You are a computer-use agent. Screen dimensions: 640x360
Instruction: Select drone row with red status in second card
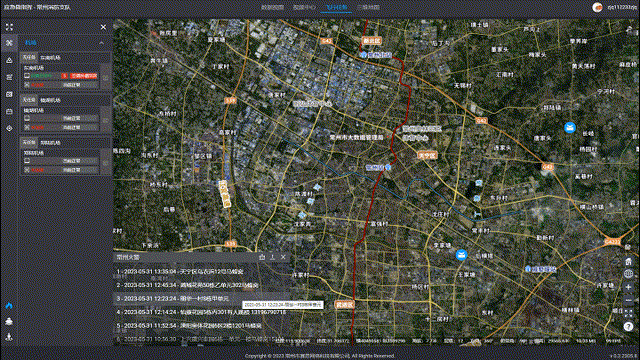pyautogui.click(x=61, y=128)
